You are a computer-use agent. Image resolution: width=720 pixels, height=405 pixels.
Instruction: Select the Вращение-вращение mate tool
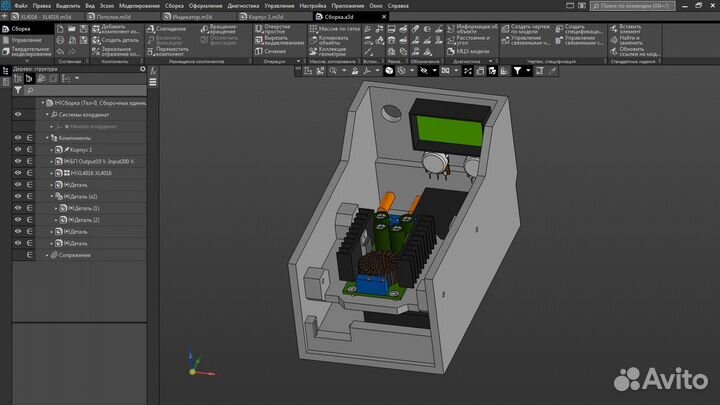tap(220, 28)
